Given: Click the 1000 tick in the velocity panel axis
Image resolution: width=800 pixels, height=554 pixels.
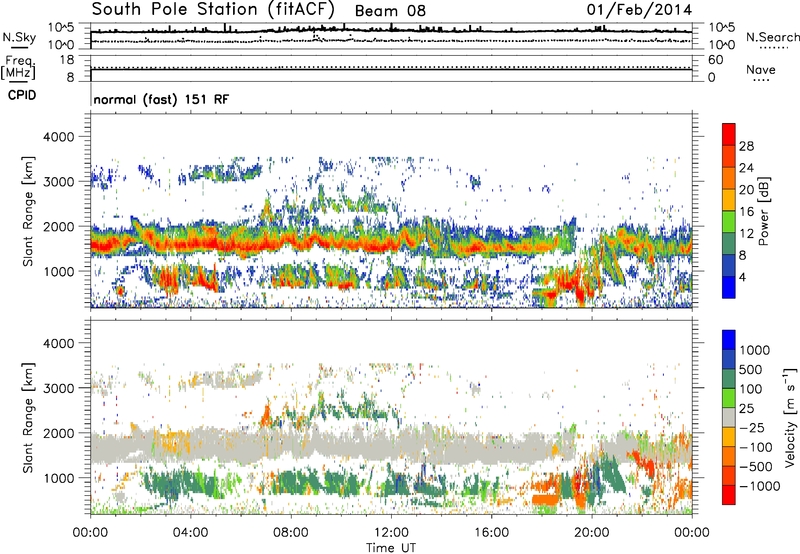Looking at the screenshot, I should 58,478.
